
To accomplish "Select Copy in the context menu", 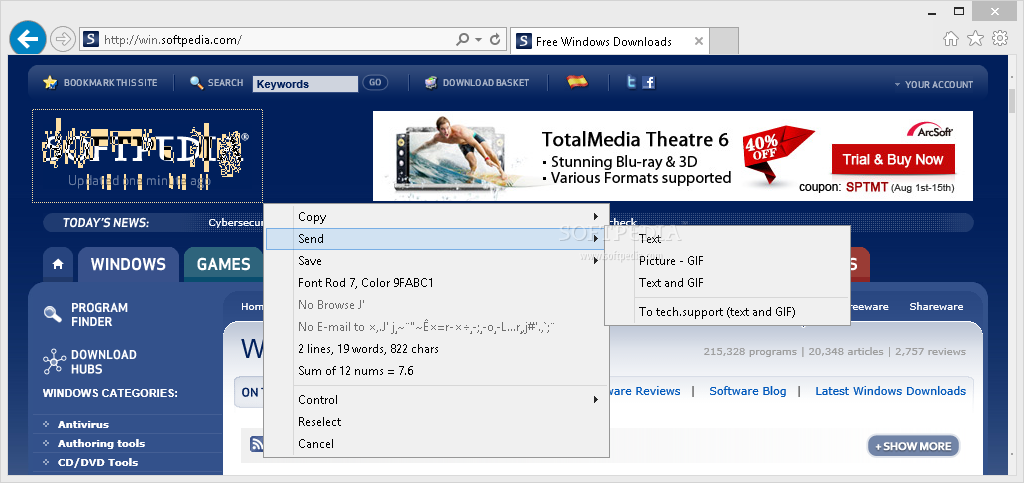I will coord(436,217).
